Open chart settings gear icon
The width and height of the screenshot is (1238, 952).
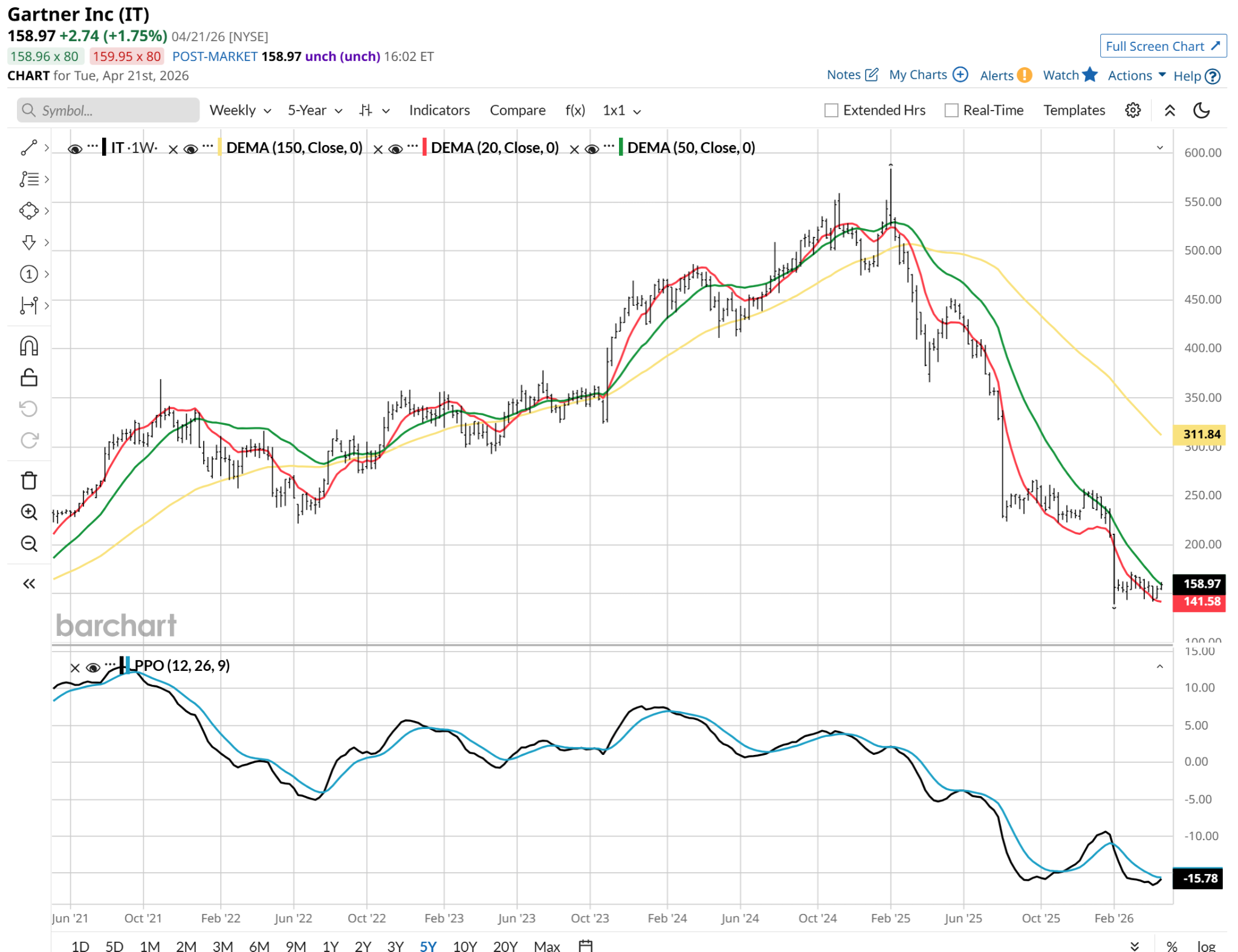pos(1133,110)
